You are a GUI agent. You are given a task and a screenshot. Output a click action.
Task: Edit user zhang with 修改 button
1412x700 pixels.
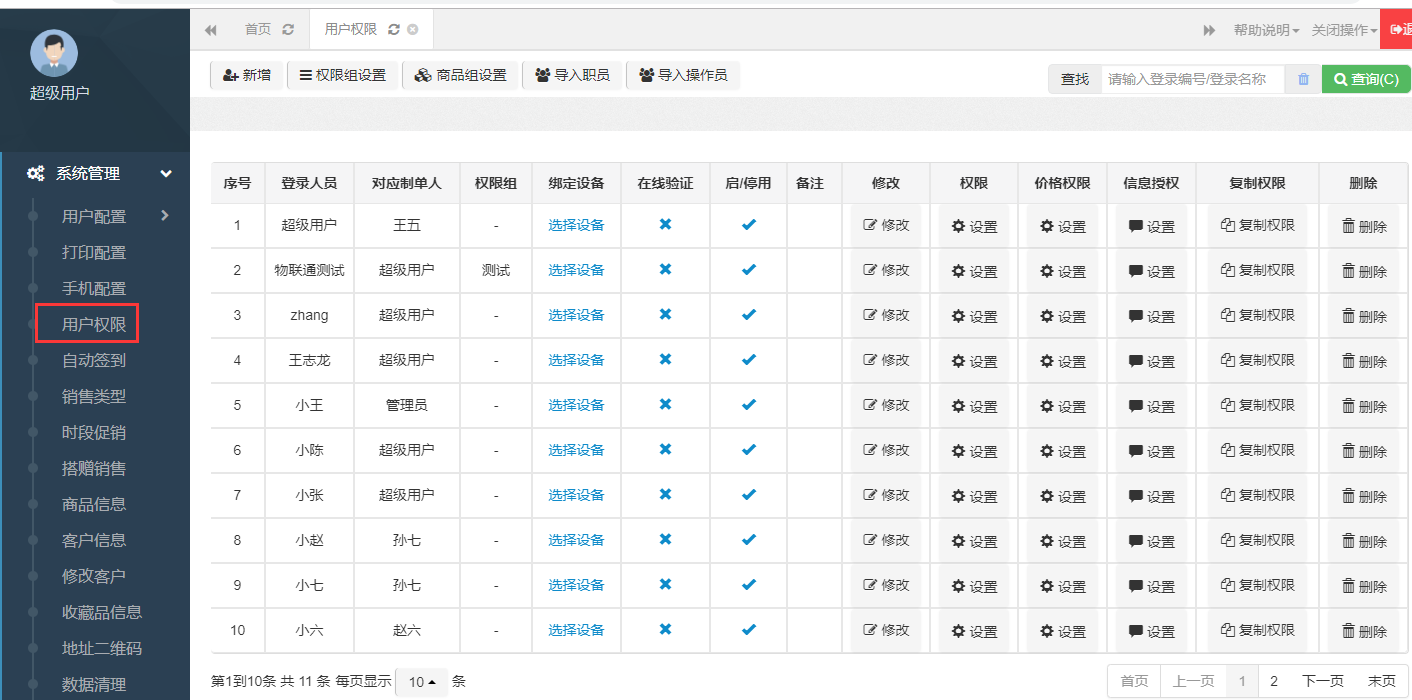(886, 315)
